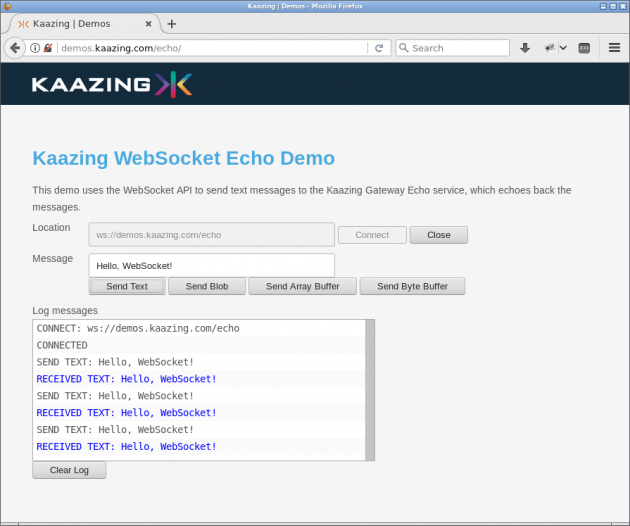The image size is (630, 526).
Task: Click the Message label
Action: (x=53, y=258)
